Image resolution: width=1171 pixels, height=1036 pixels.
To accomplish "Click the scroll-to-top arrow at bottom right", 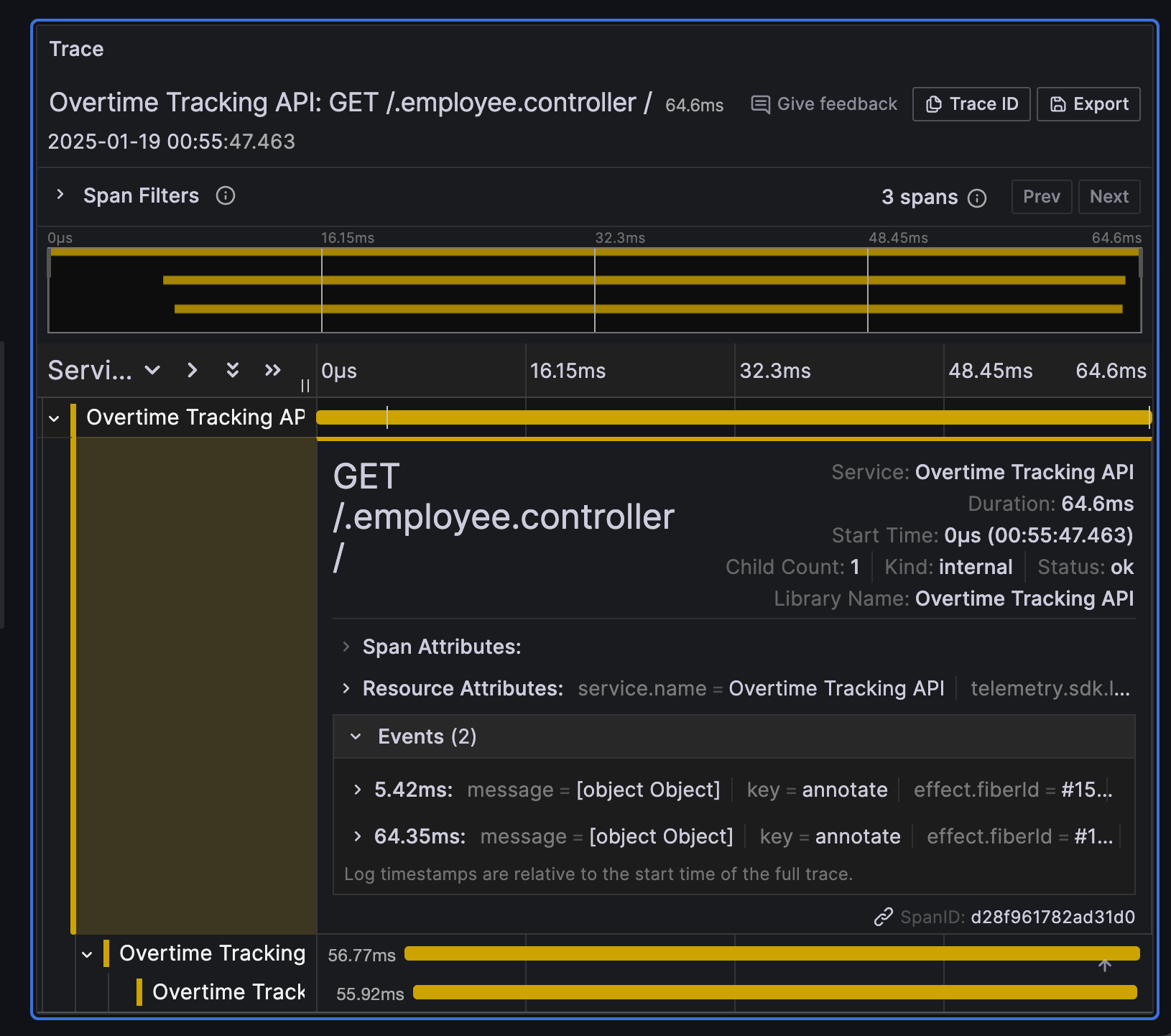I will point(1104,965).
